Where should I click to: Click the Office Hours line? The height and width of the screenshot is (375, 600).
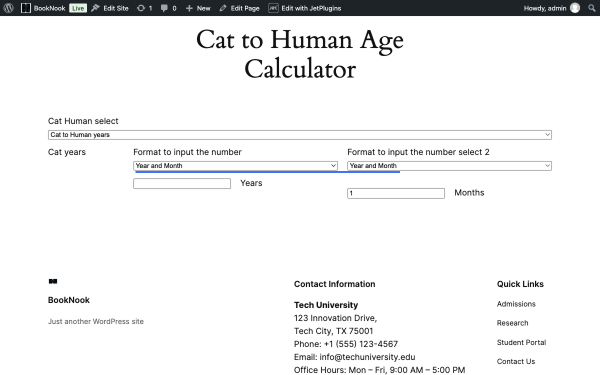coord(379,370)
